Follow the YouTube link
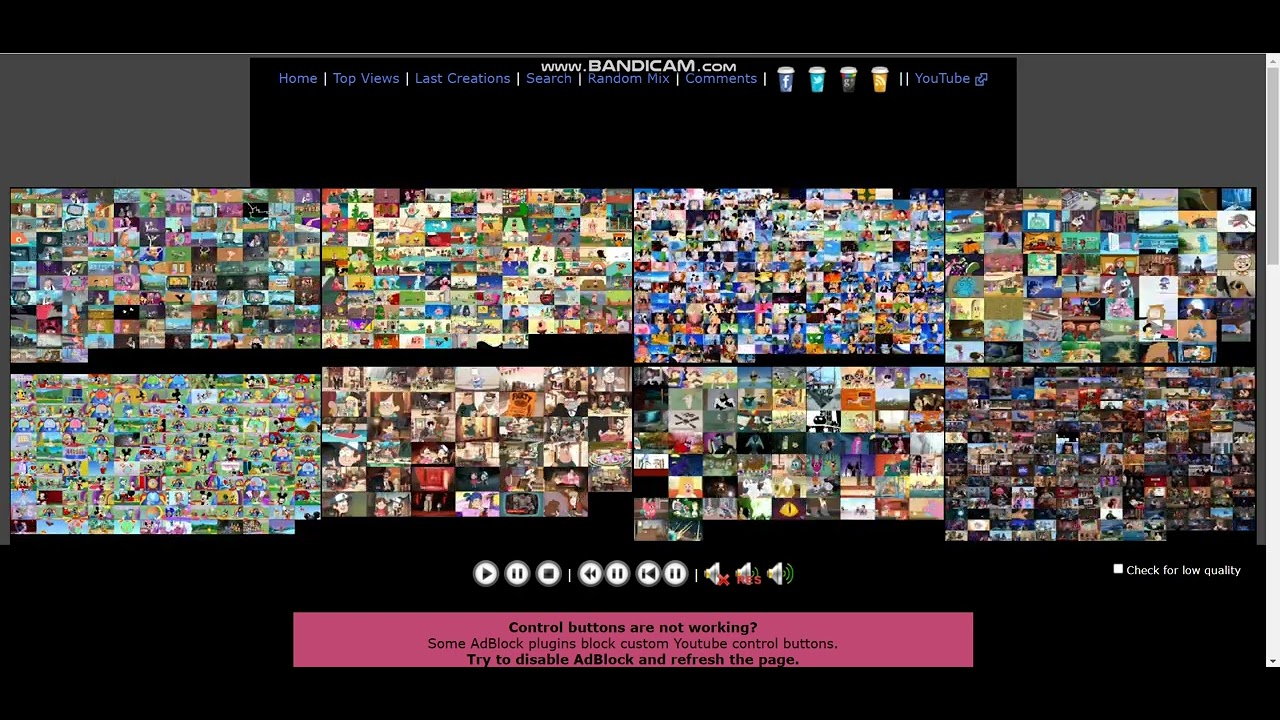The image size is (1280, 720). pyautogui.click(x=942, y=78)
